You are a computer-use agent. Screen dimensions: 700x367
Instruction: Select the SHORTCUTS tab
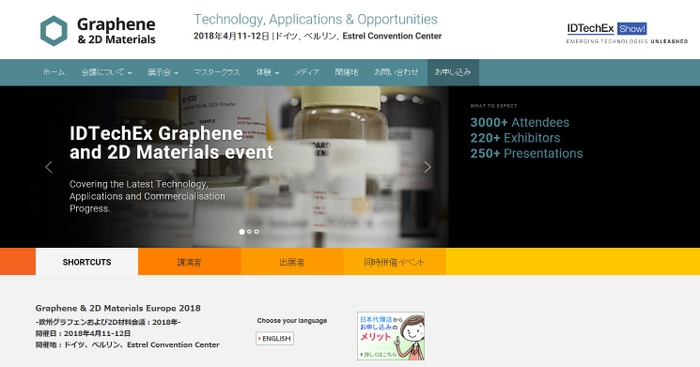[x=87, y=262]
